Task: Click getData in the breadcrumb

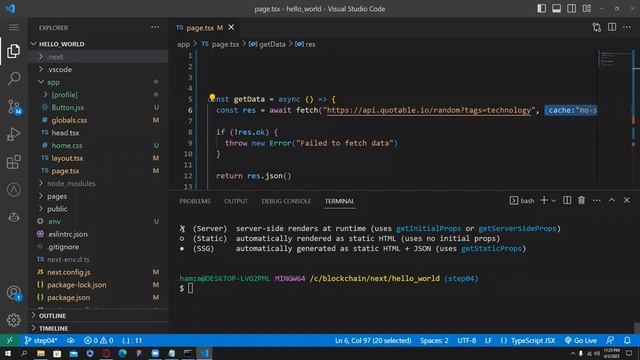Action: pos(272,44)
